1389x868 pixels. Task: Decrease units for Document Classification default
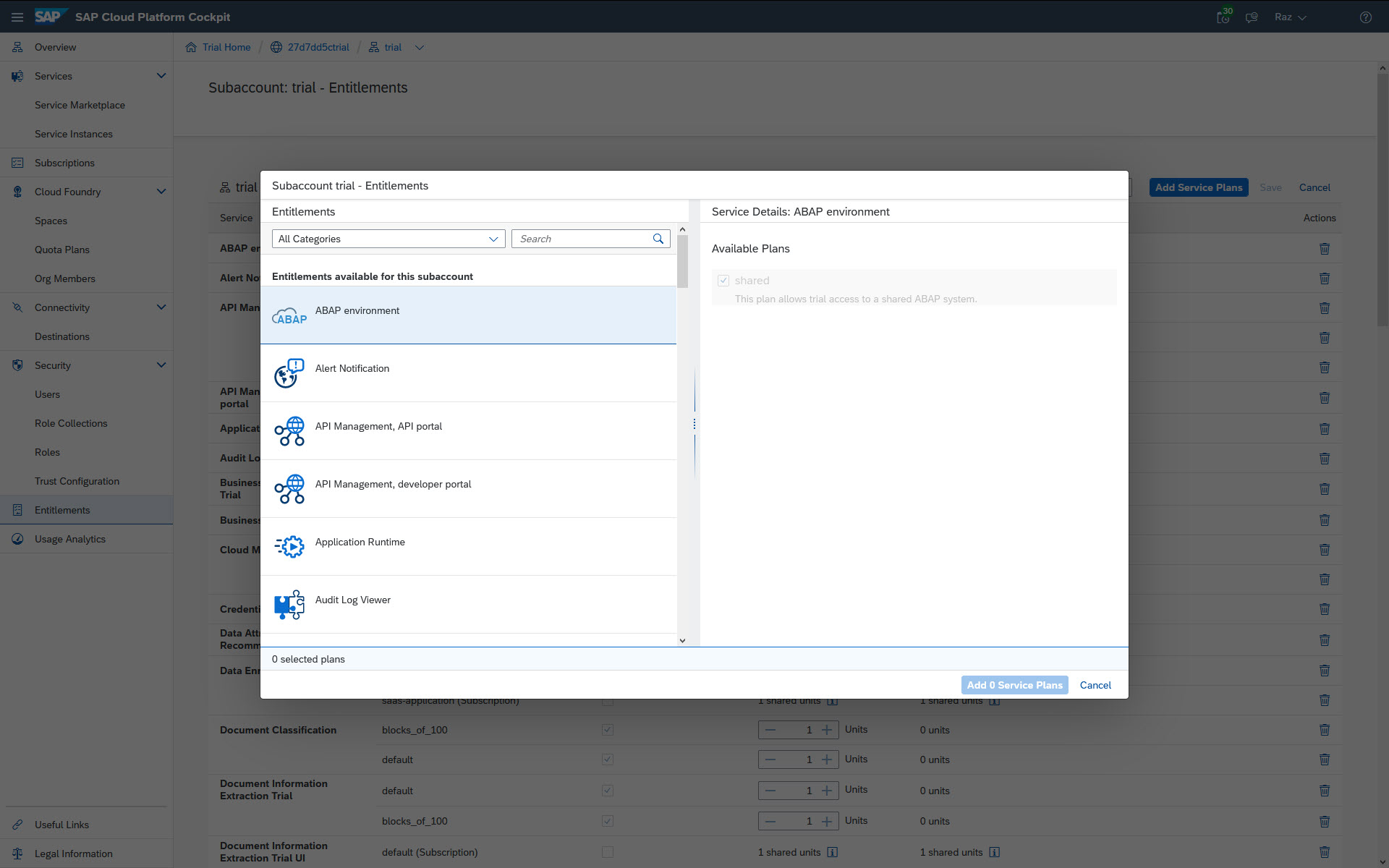pos(770,759)
